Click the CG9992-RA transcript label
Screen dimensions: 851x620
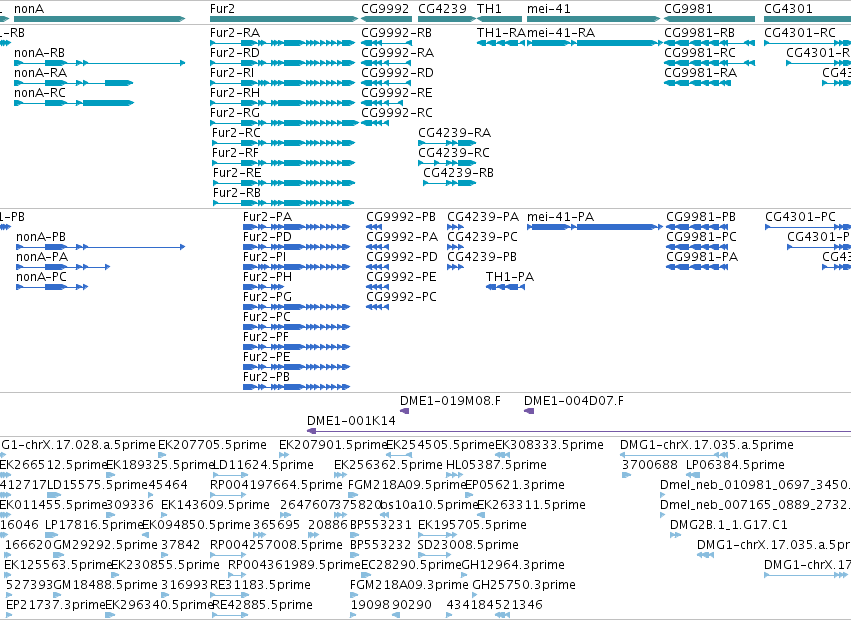point(398,53)
